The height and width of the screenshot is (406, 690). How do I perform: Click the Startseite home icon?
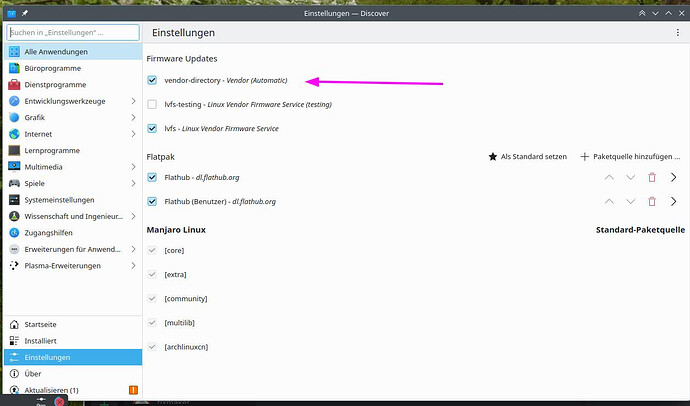(x=14, y=325)
